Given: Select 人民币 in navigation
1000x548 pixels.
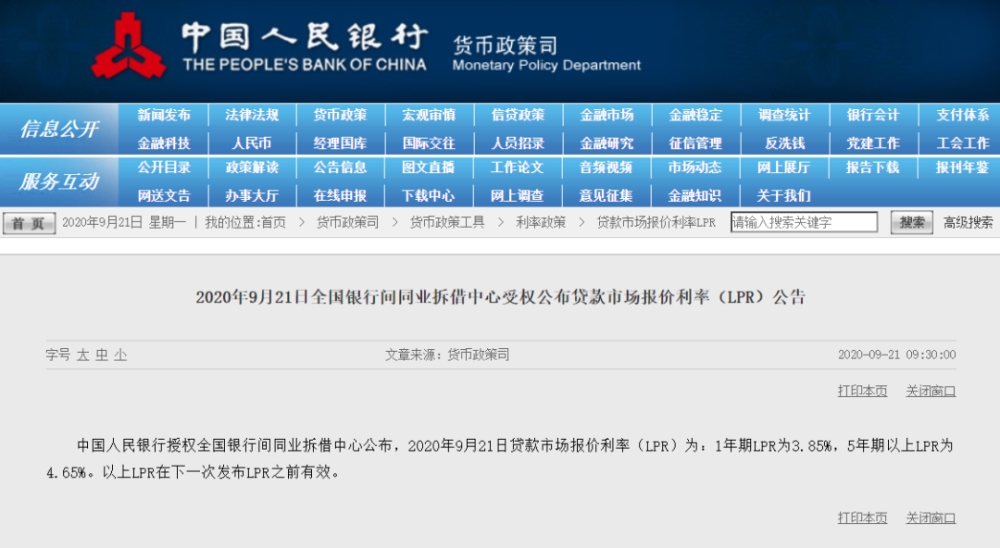Looking at the screenshot, I should point(252,143).
